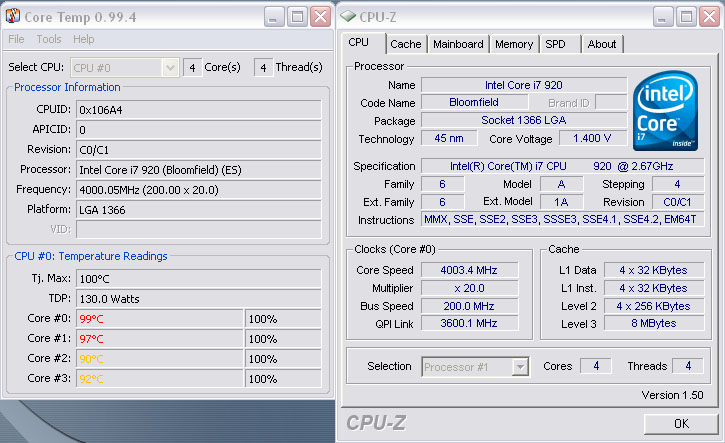725x443 pixels.
Task: Click the OK button in CPU-Z
Action: point(681,424)
